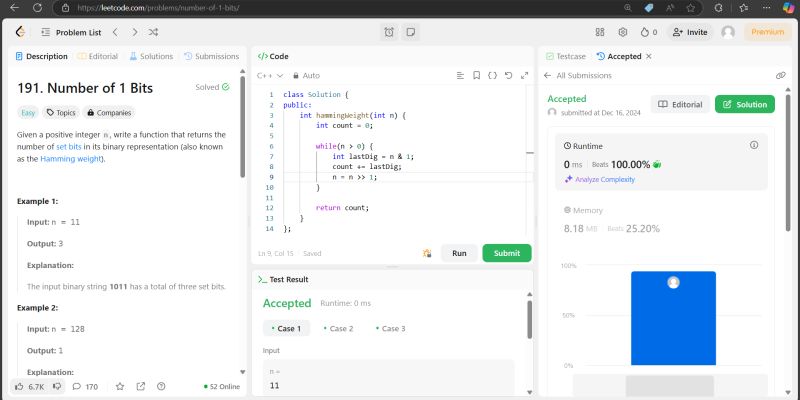
Task: Switch to the Solutions tab
Action: [151, 56]
